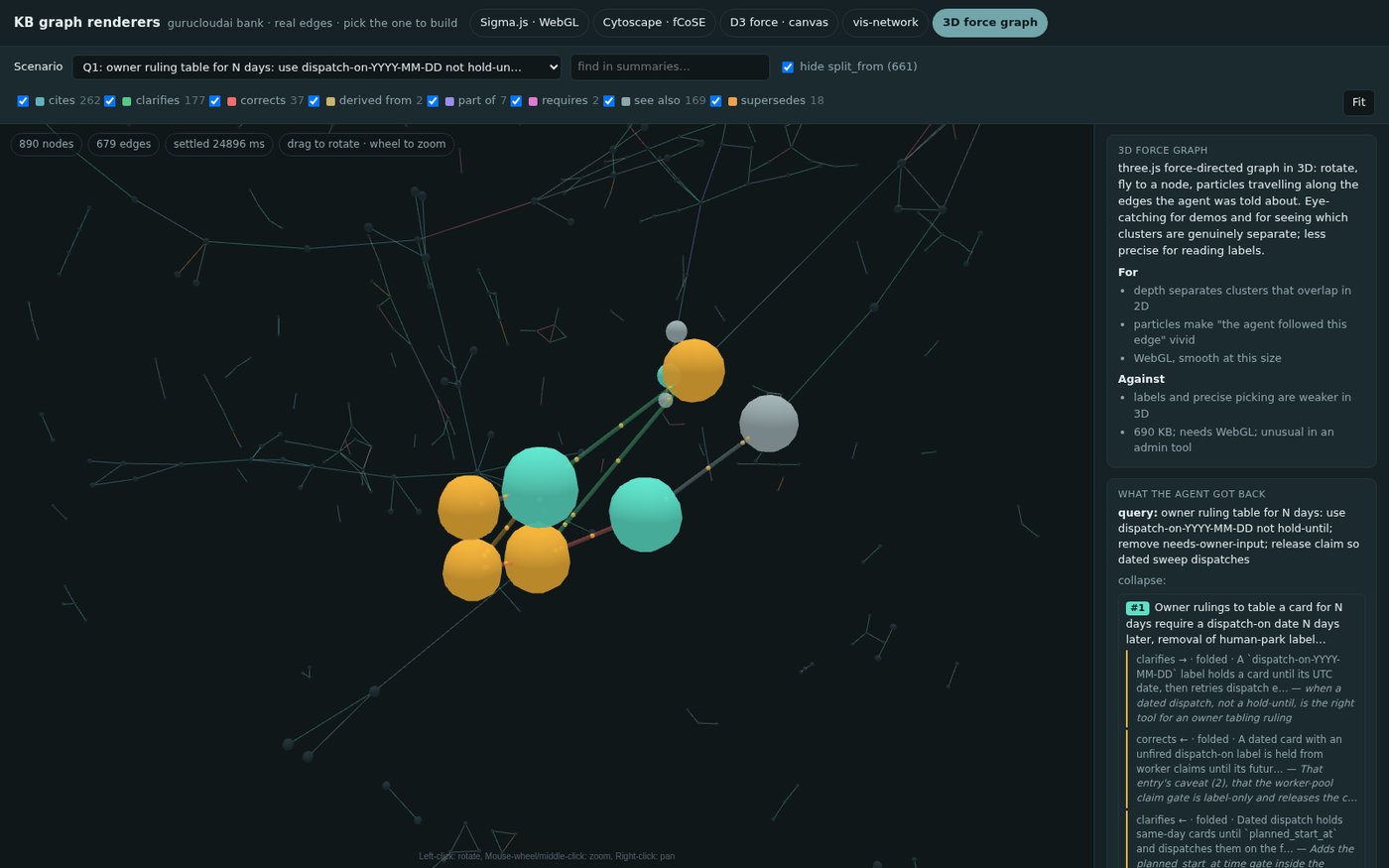Image resolution: width=1389 pixels, height=868 pixels.
Task: Click the requires pink color swatch
Action: click(533, 101)
